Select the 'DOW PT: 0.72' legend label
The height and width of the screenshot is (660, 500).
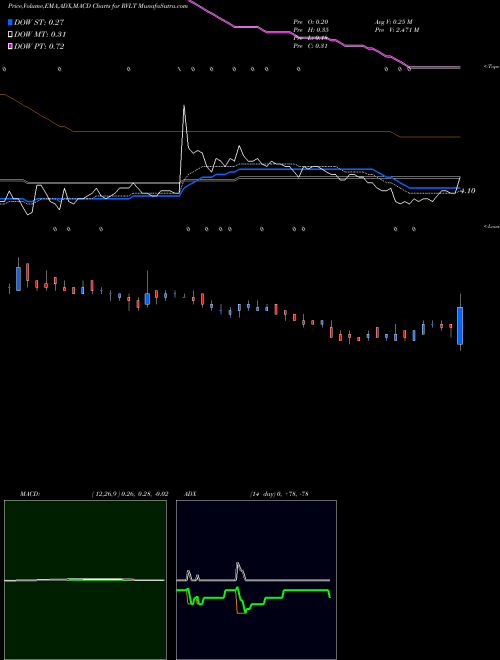click(x=39, y=47)
